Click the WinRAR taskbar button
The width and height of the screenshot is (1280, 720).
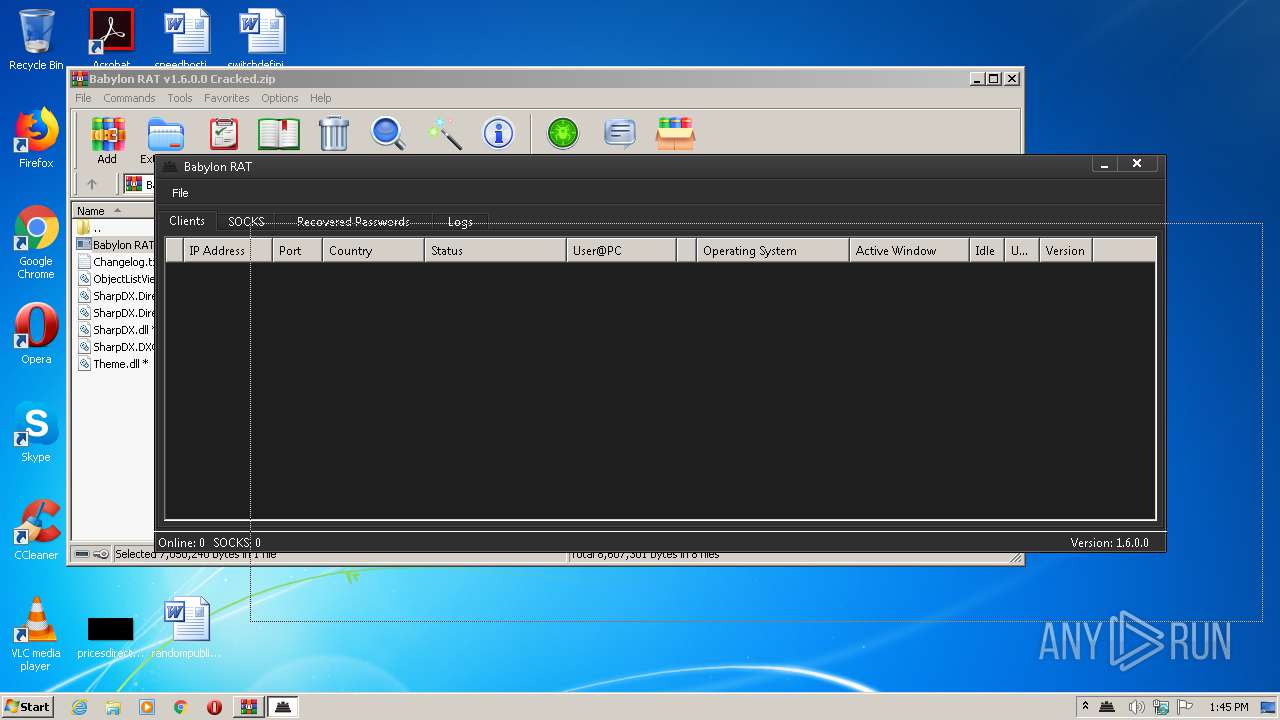[248, 707]
